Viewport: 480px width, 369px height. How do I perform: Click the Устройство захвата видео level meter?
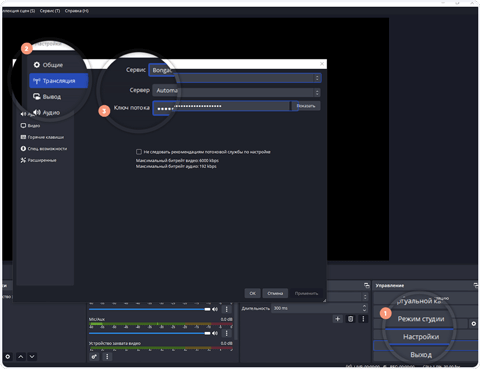[161, 348]
